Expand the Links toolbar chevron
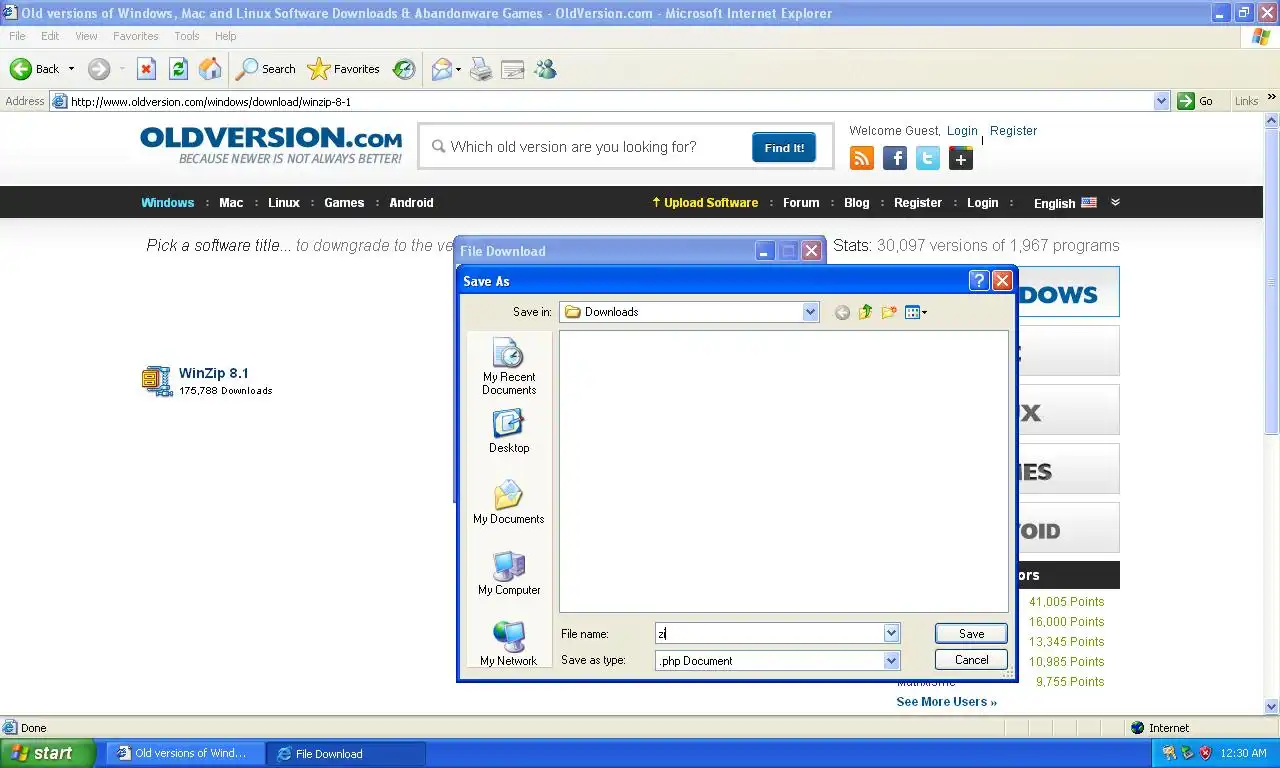The image size is (1280, 768). click(1272, 98)
